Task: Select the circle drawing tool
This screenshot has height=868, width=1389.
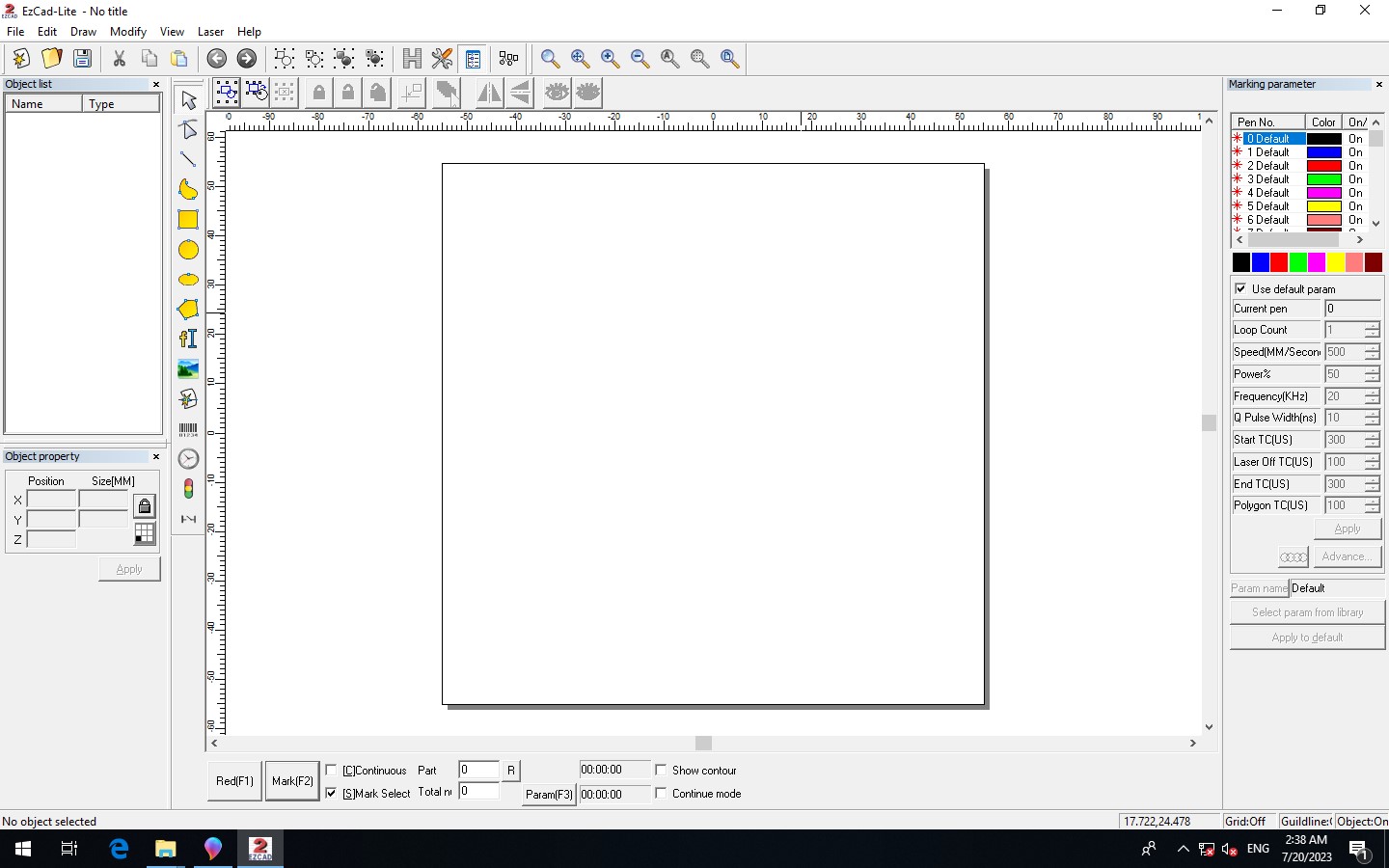Action: (188, 250)
